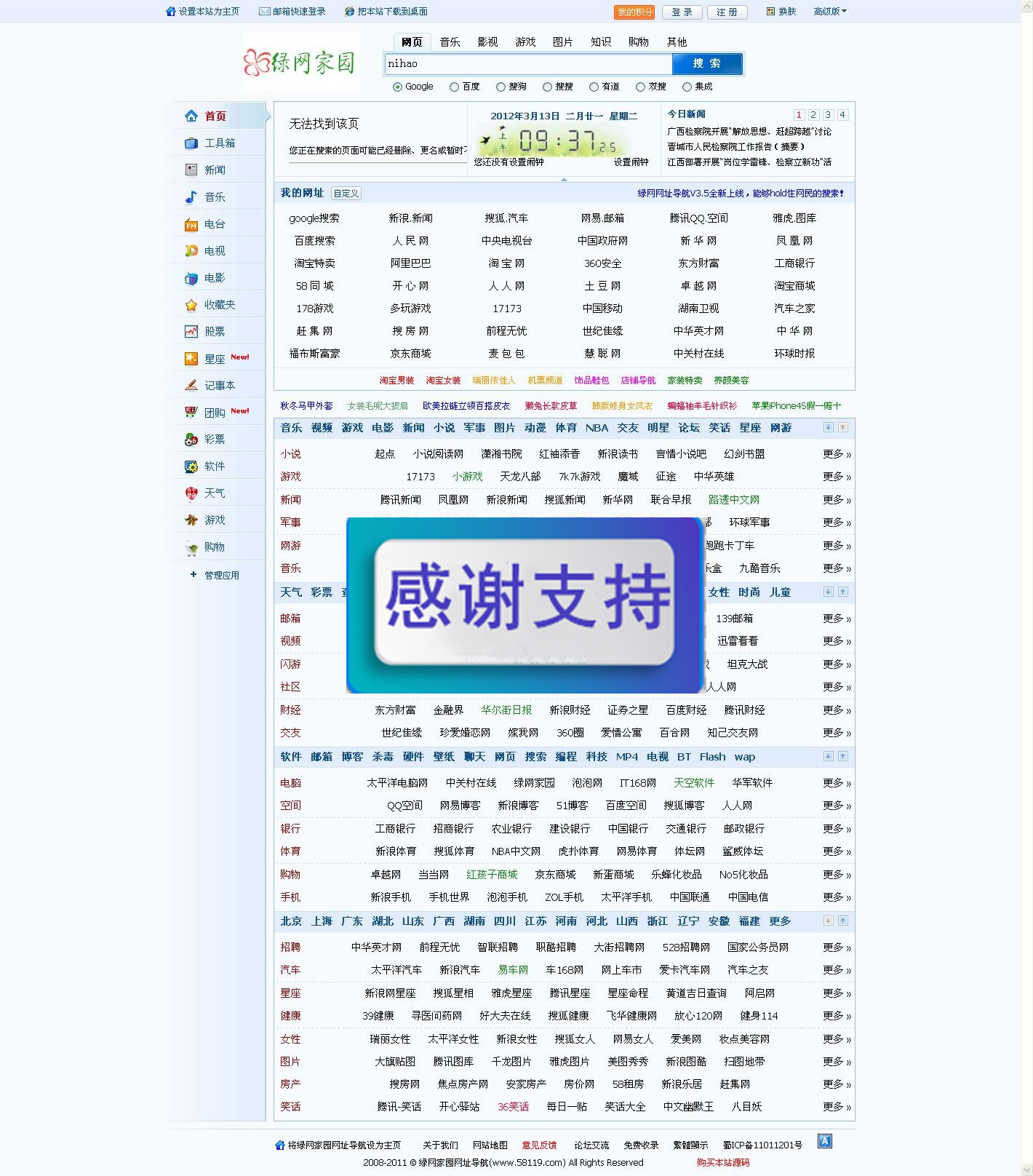Open the 团购 shopping cart icon

191,413
